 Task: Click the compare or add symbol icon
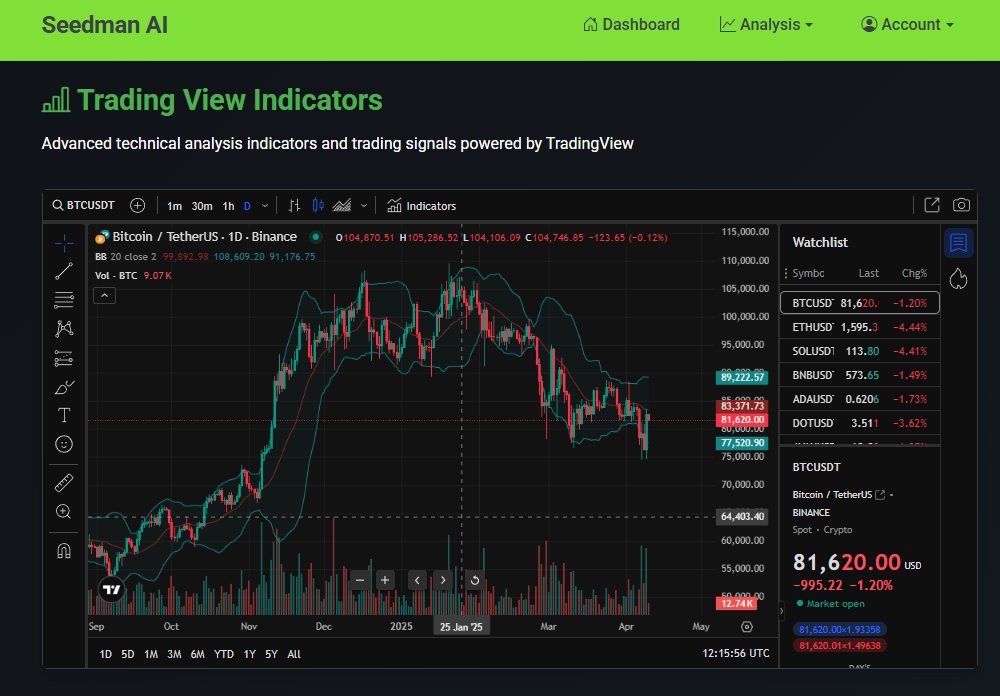(x=137, y=205)
